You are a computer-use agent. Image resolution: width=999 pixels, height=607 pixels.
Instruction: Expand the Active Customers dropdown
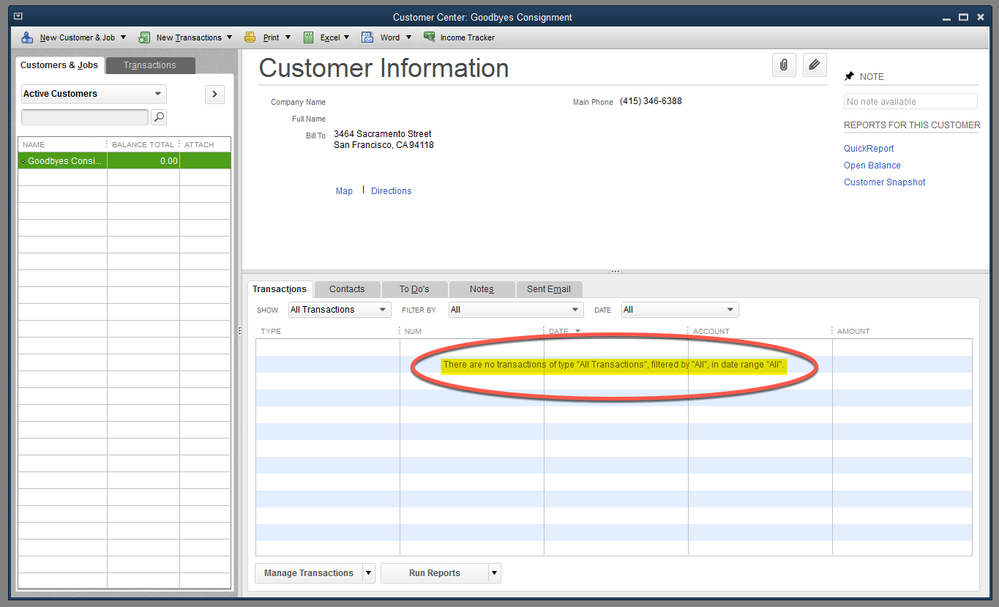[x=93, y=94]
